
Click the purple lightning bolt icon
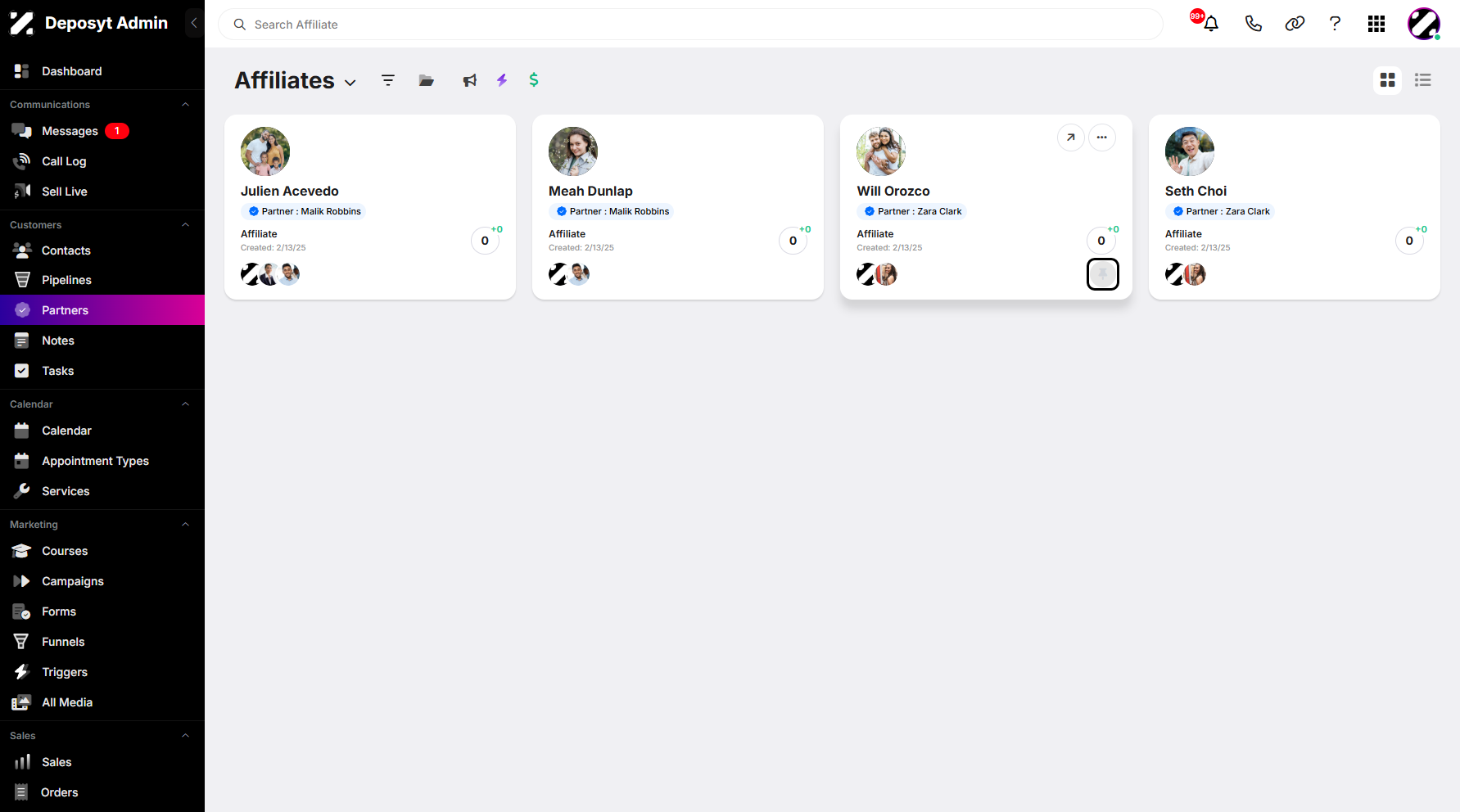[x=502, y=80]
